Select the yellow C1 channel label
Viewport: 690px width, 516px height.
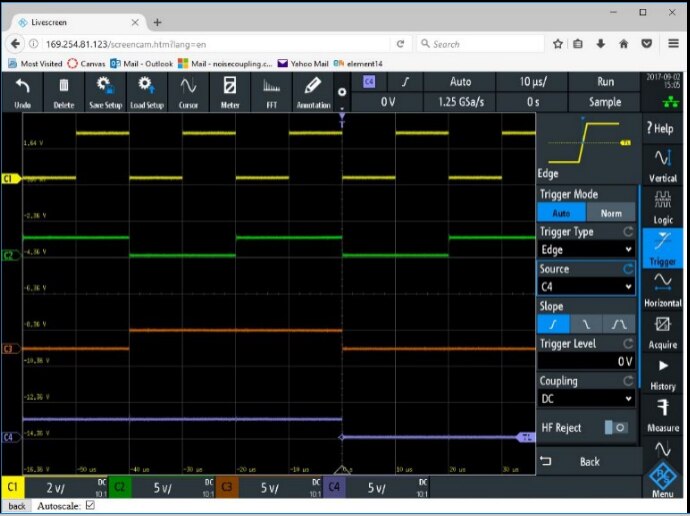point(14,487)
